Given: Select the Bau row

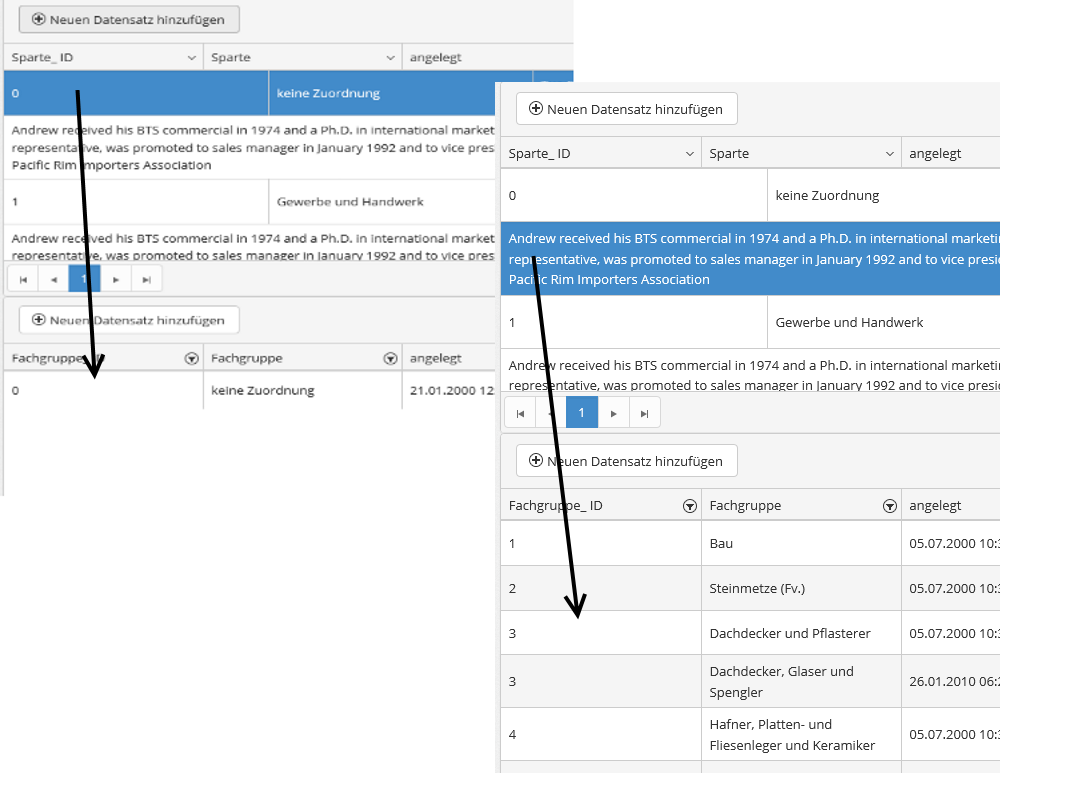Looking at the screenshot, I should 750,543.
